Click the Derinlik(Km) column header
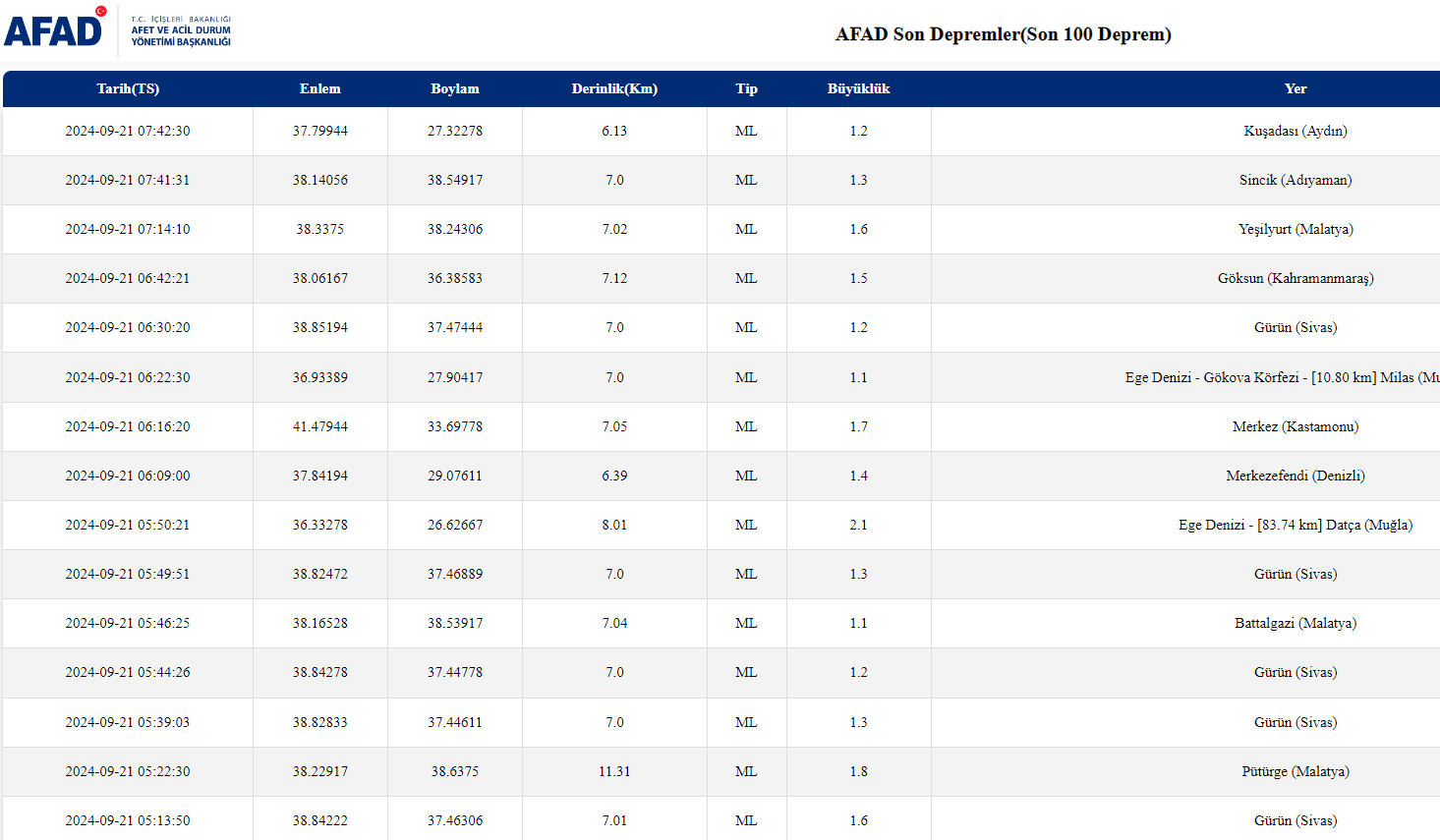The height and width of the screenshot is (840, 1440). [x=614, y=88]
